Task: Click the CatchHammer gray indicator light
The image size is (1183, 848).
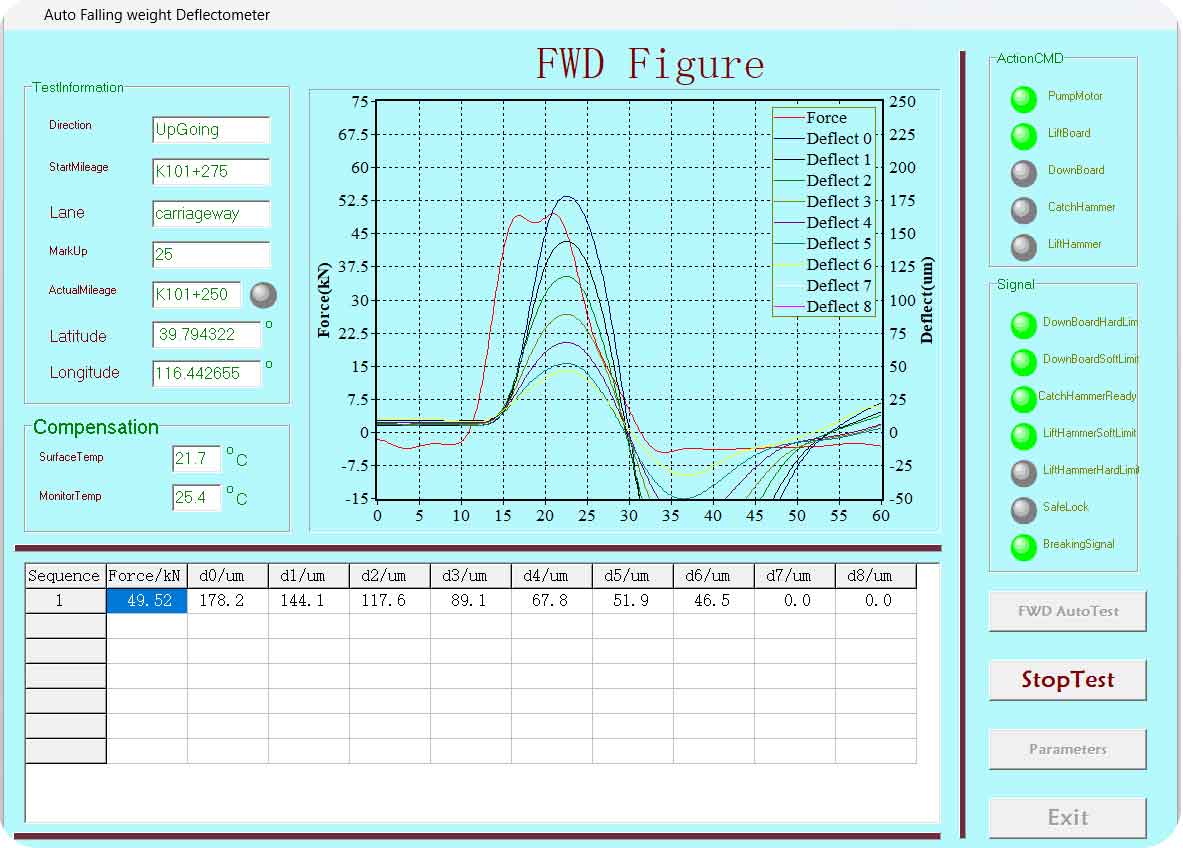Action: tap(1023, 210)
